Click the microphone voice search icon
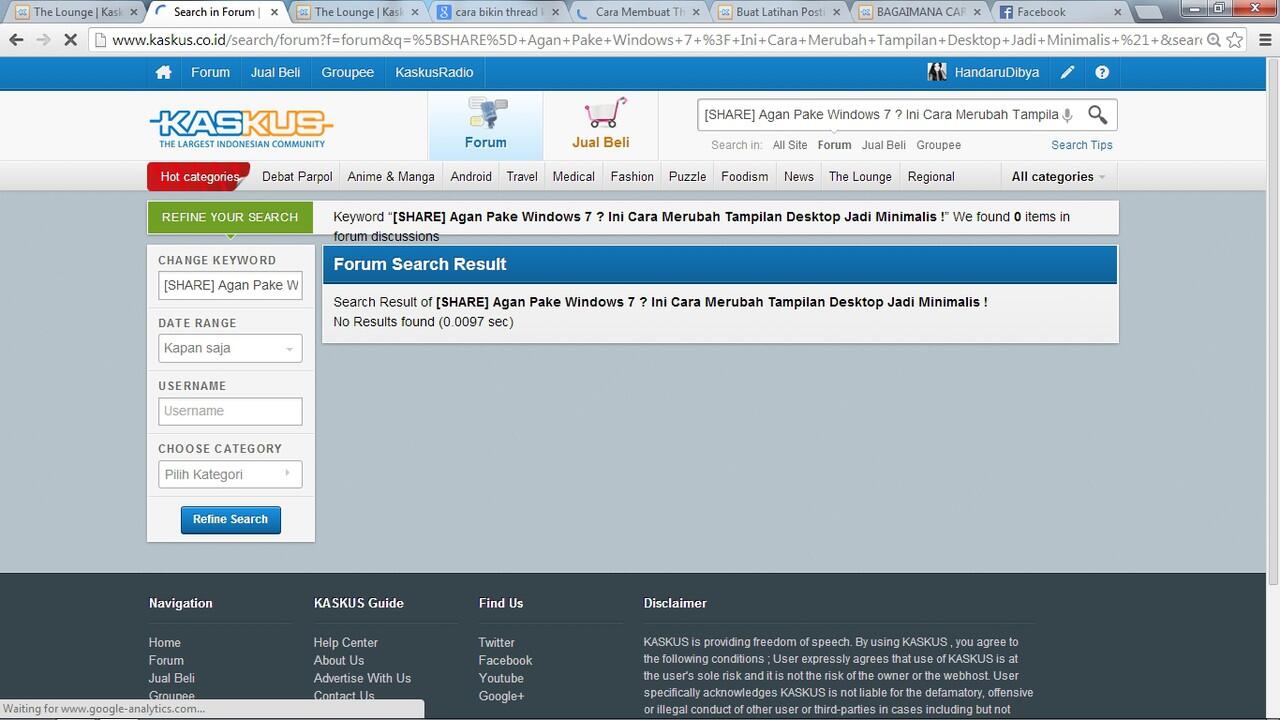The image size is (1280, 720). pos(1067,115)
